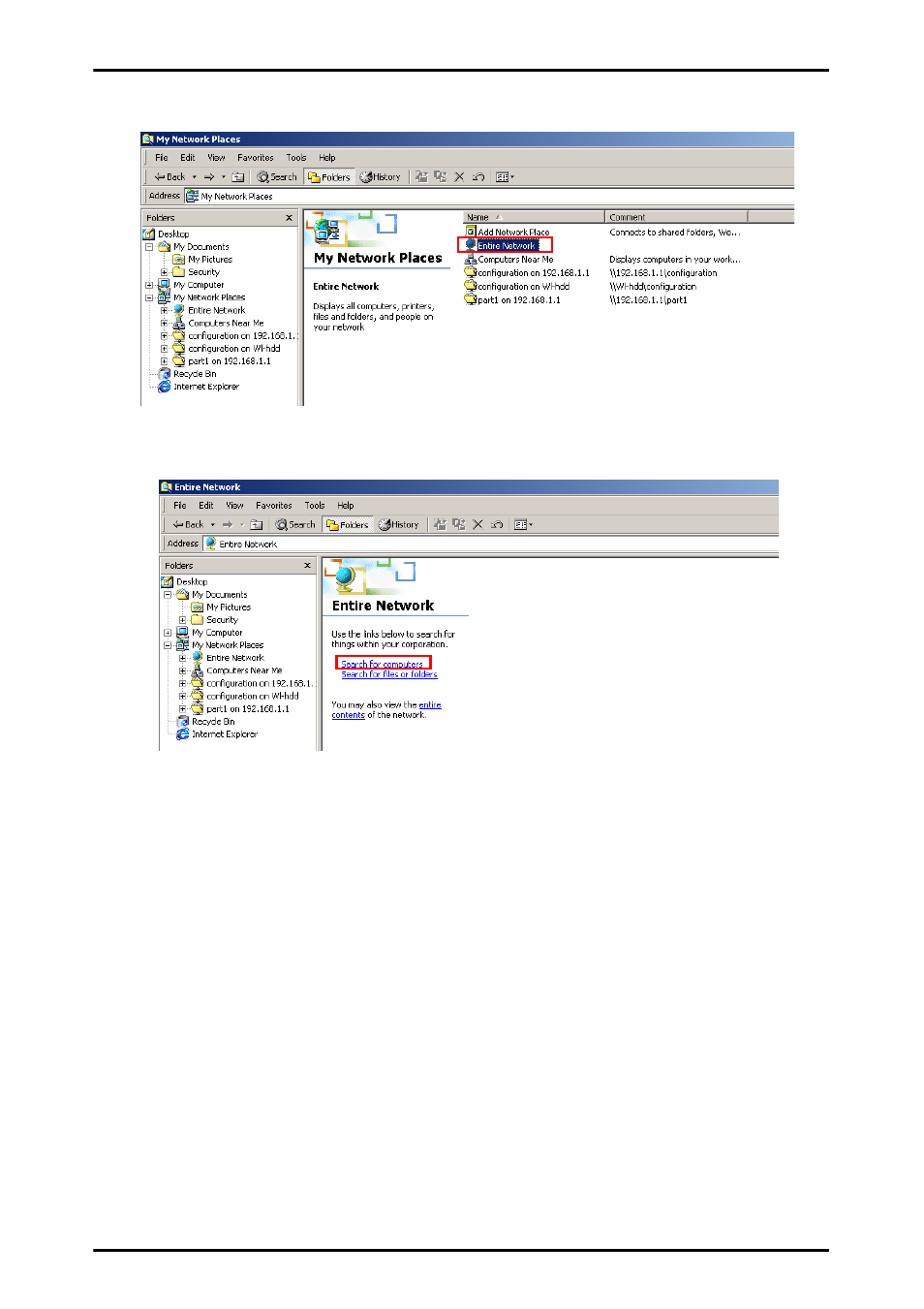The width and height of the screenshot is (924, 1309).
Task: Click Delete X icon in Entire Network toolbar
Action: [x=477, y=525]
